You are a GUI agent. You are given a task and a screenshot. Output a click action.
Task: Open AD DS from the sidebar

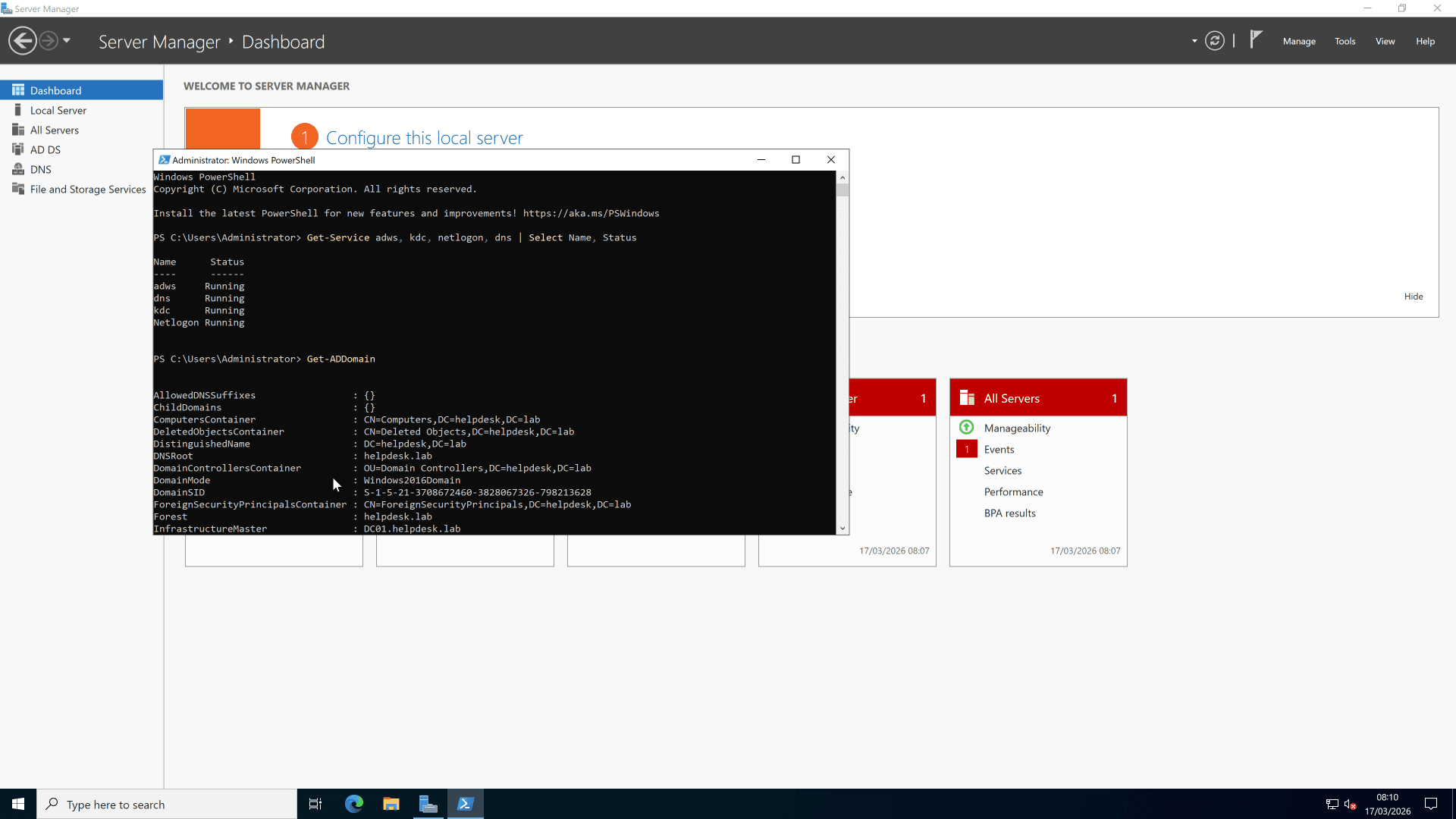click(45, 149)
